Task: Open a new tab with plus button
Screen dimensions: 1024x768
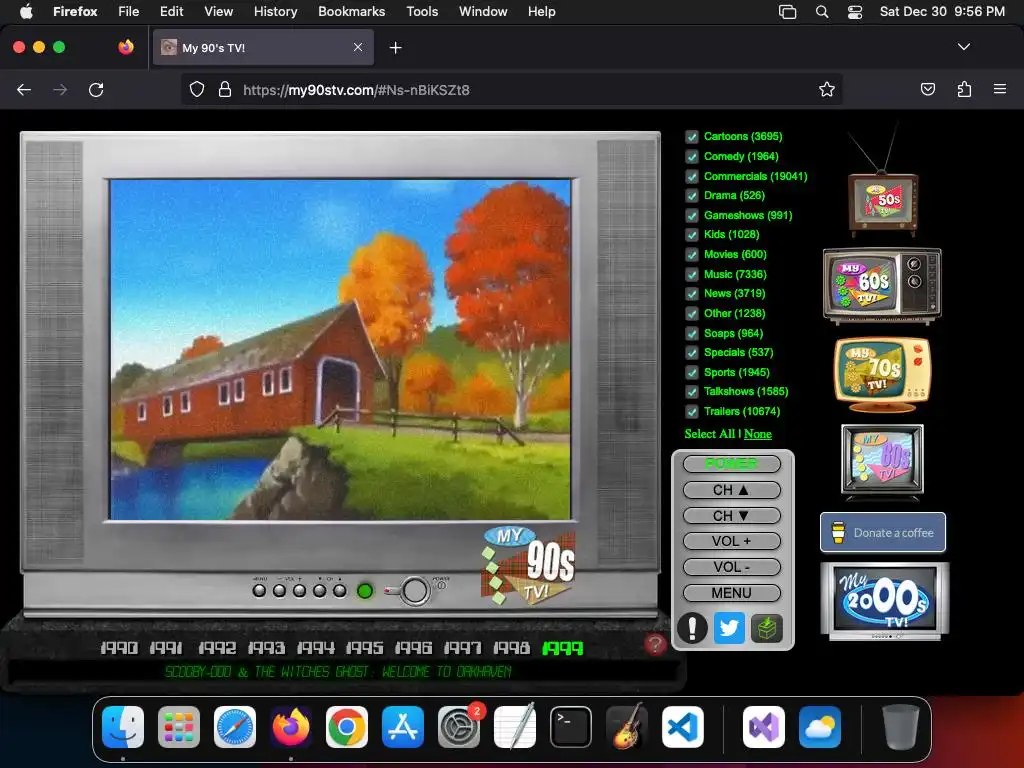Action: pos(395,48)
